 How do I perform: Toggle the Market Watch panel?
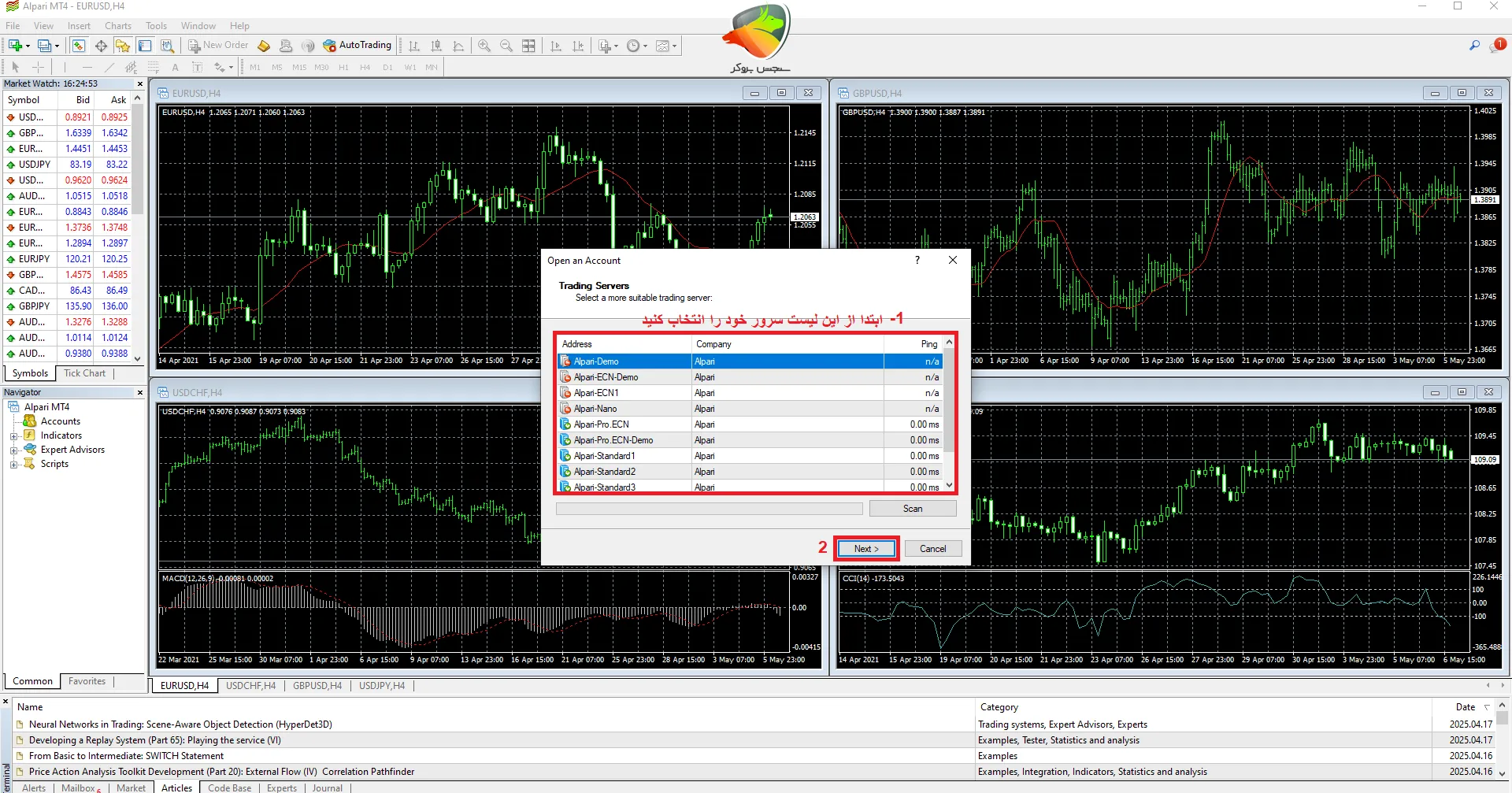point(79,46)
